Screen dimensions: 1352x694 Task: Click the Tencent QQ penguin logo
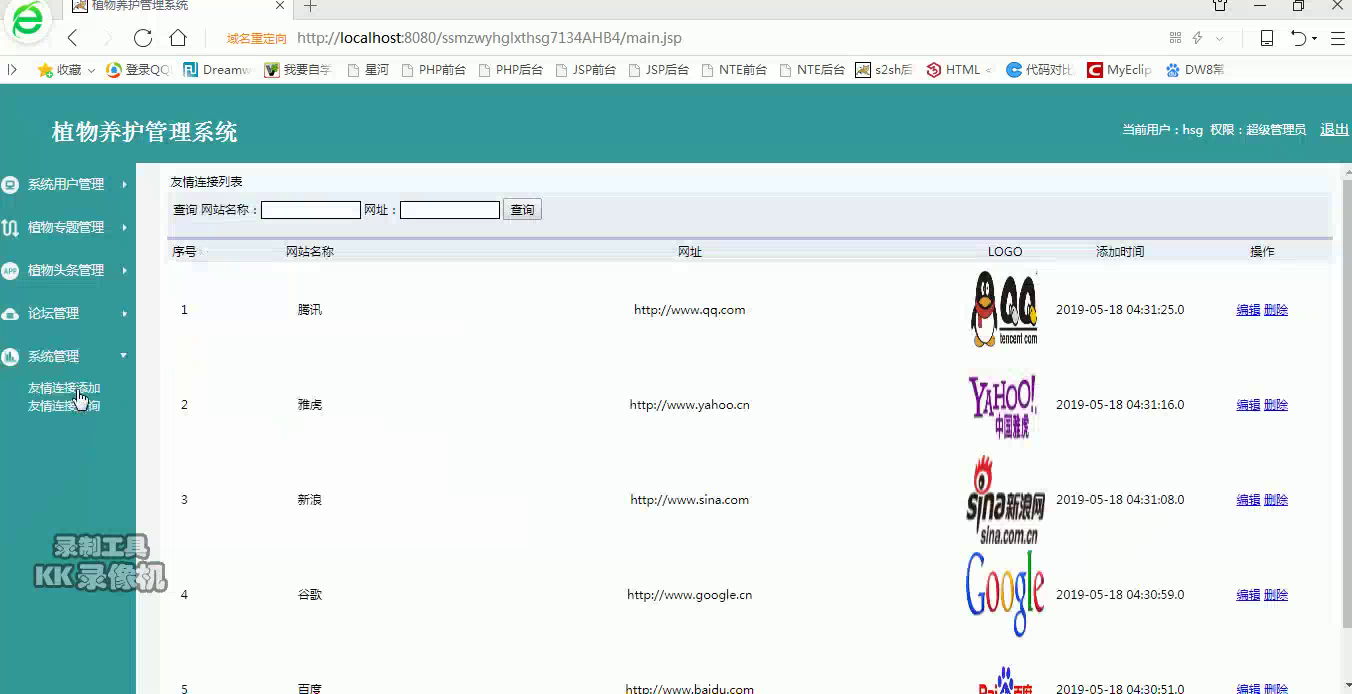[x=1005, y=309]
